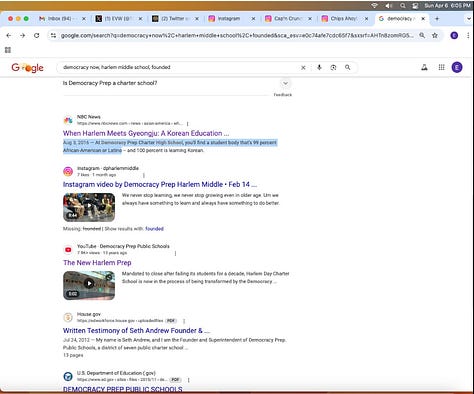Click the Instagram favicon in results
Screen dimensions: 474x394
[x=68, y=171]
